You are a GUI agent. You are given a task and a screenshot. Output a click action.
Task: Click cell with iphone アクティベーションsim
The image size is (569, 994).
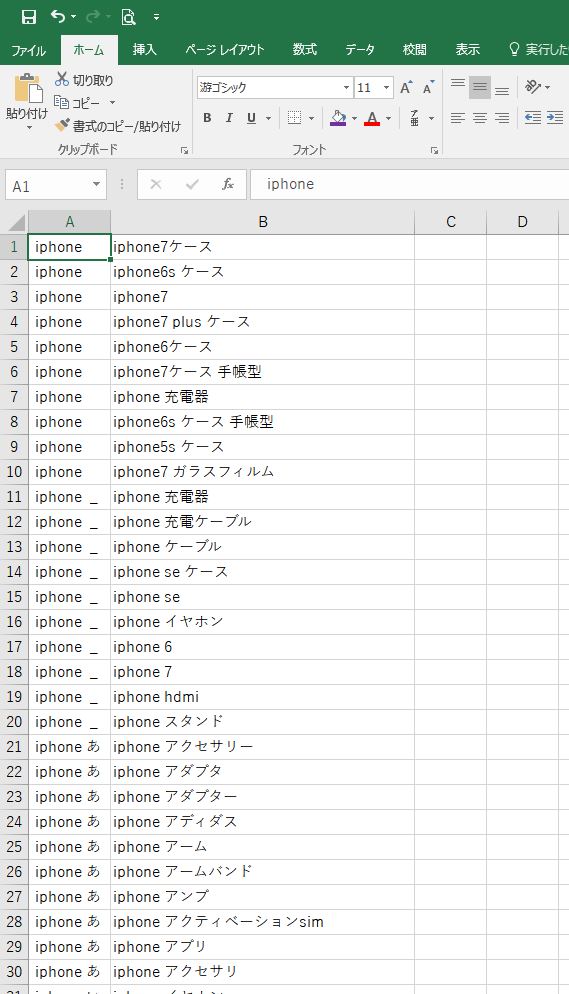(x=262, y=922)
